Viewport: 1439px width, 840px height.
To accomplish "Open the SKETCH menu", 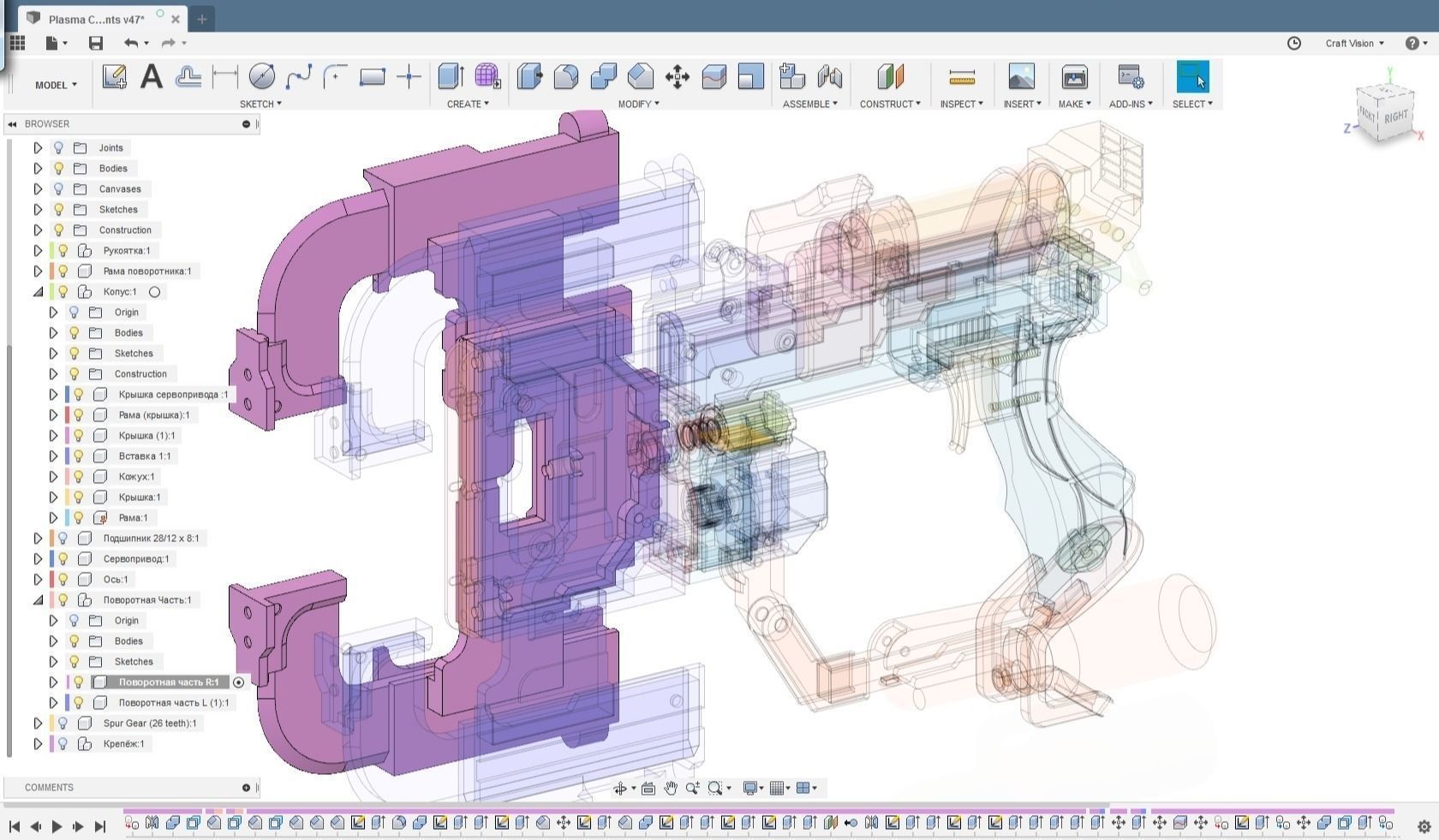I will click(260, 104).
